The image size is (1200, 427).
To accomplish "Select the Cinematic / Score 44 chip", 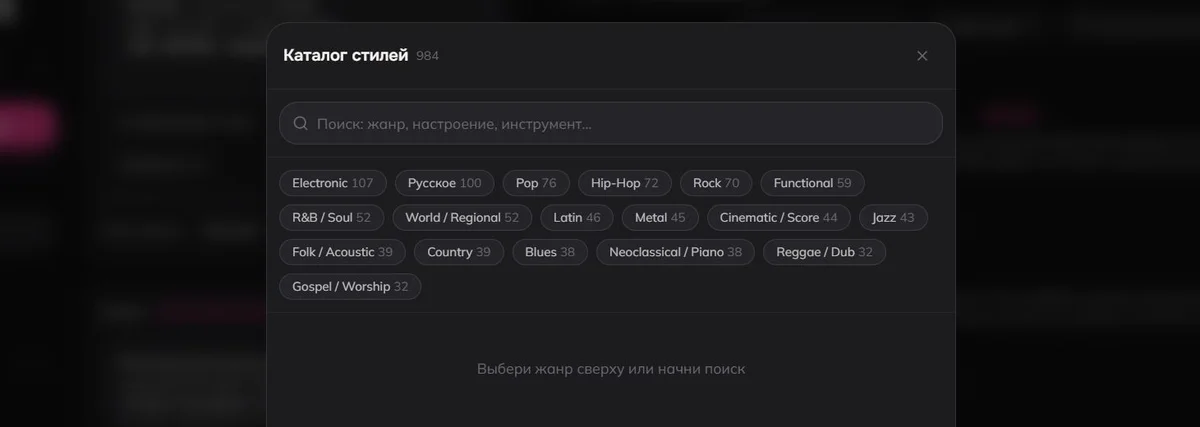I will pyautogui.click(x=779, y=218).
